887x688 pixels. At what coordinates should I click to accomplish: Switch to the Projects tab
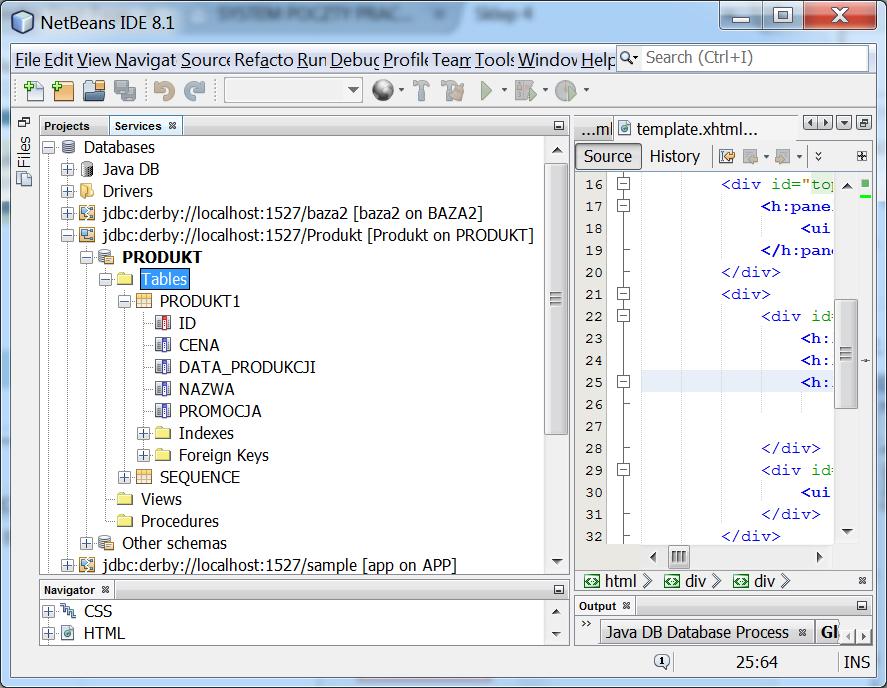tap(67, 126)
